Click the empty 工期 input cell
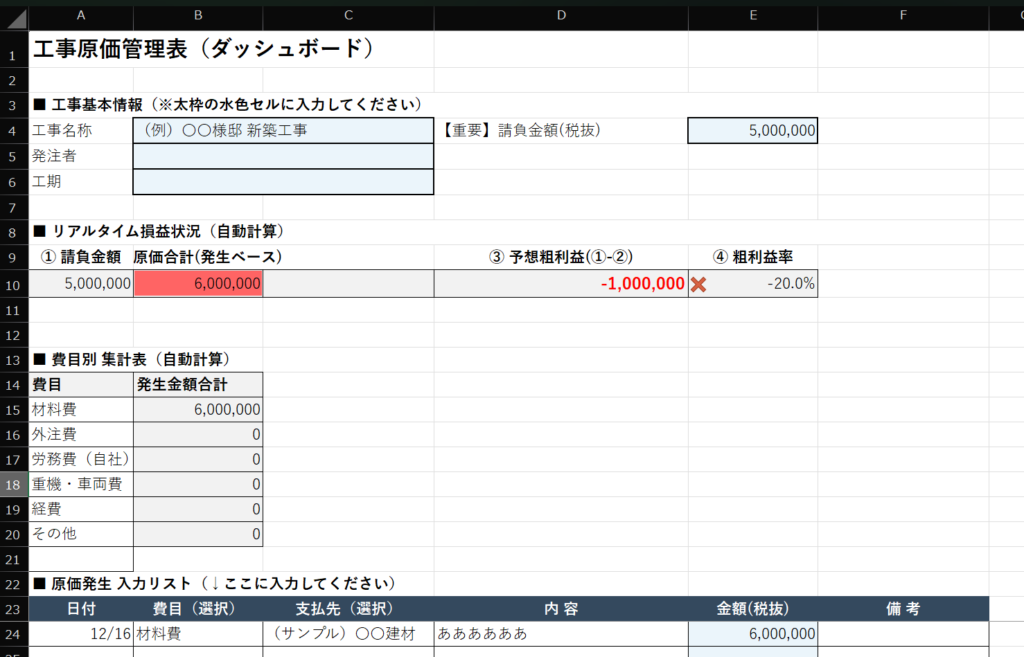Image resolution: width=1024 pixels, height=657 pixels. 283,181
